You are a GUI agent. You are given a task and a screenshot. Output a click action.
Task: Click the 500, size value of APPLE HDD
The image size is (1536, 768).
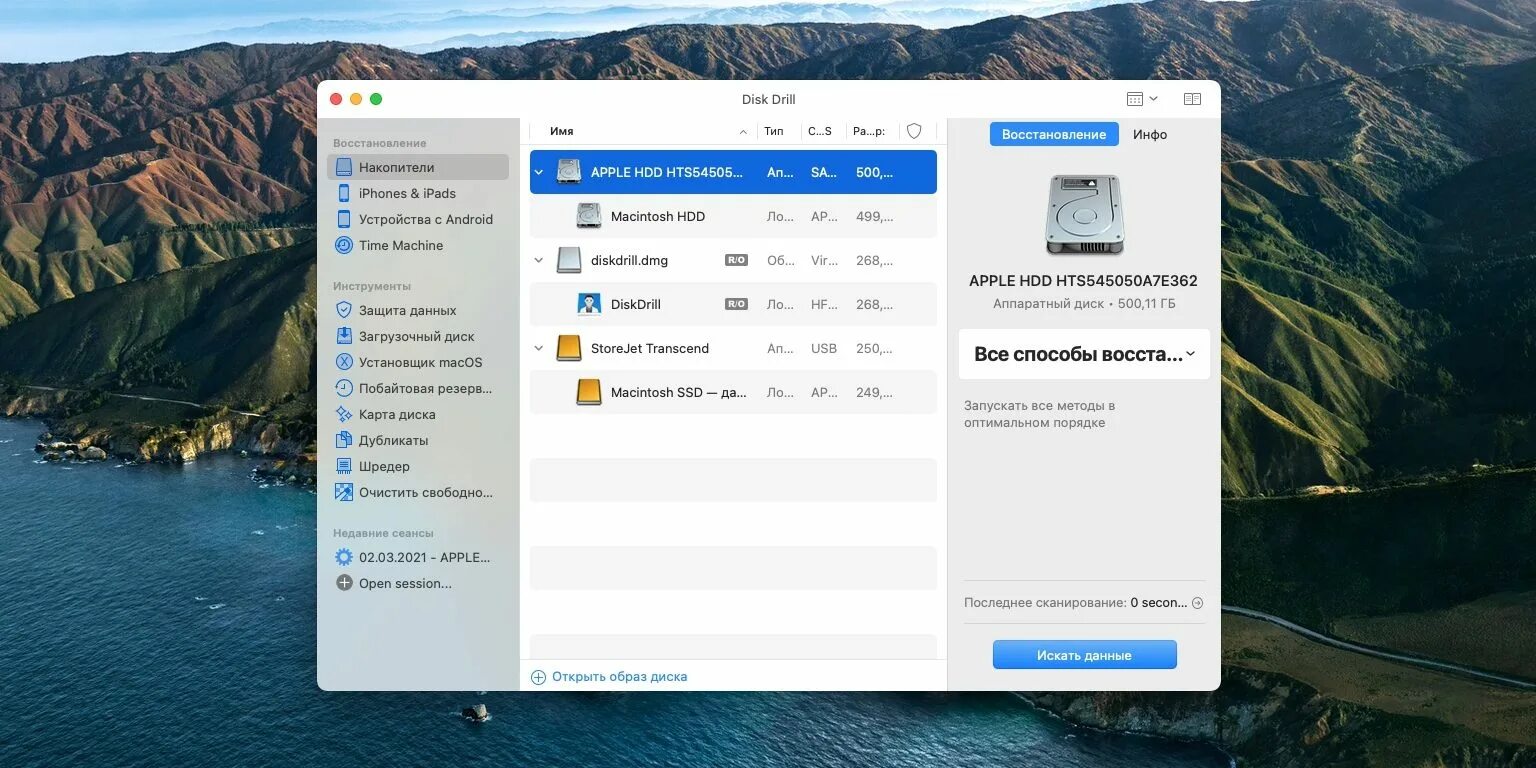pos(875,172)
